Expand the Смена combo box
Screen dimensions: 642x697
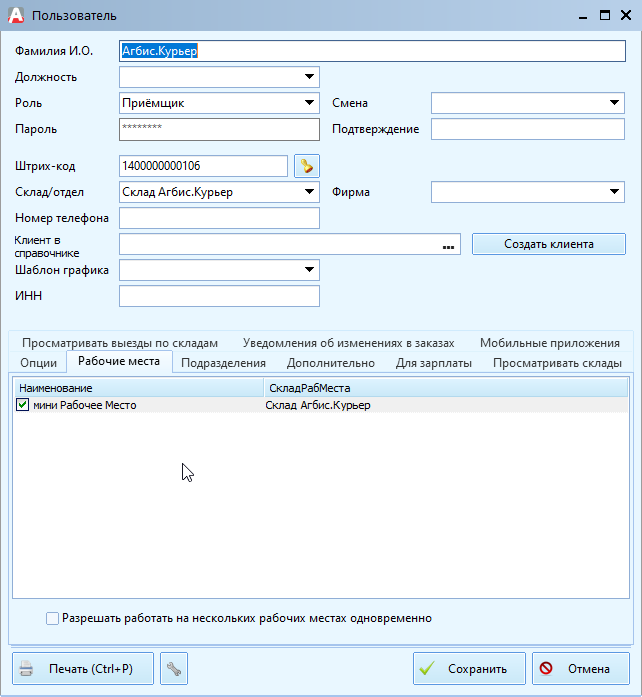614,103
